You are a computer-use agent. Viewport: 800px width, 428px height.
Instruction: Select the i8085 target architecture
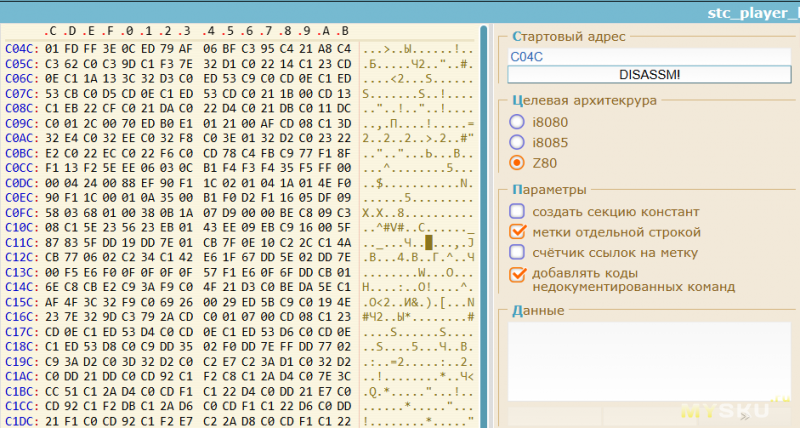[517, 141]
